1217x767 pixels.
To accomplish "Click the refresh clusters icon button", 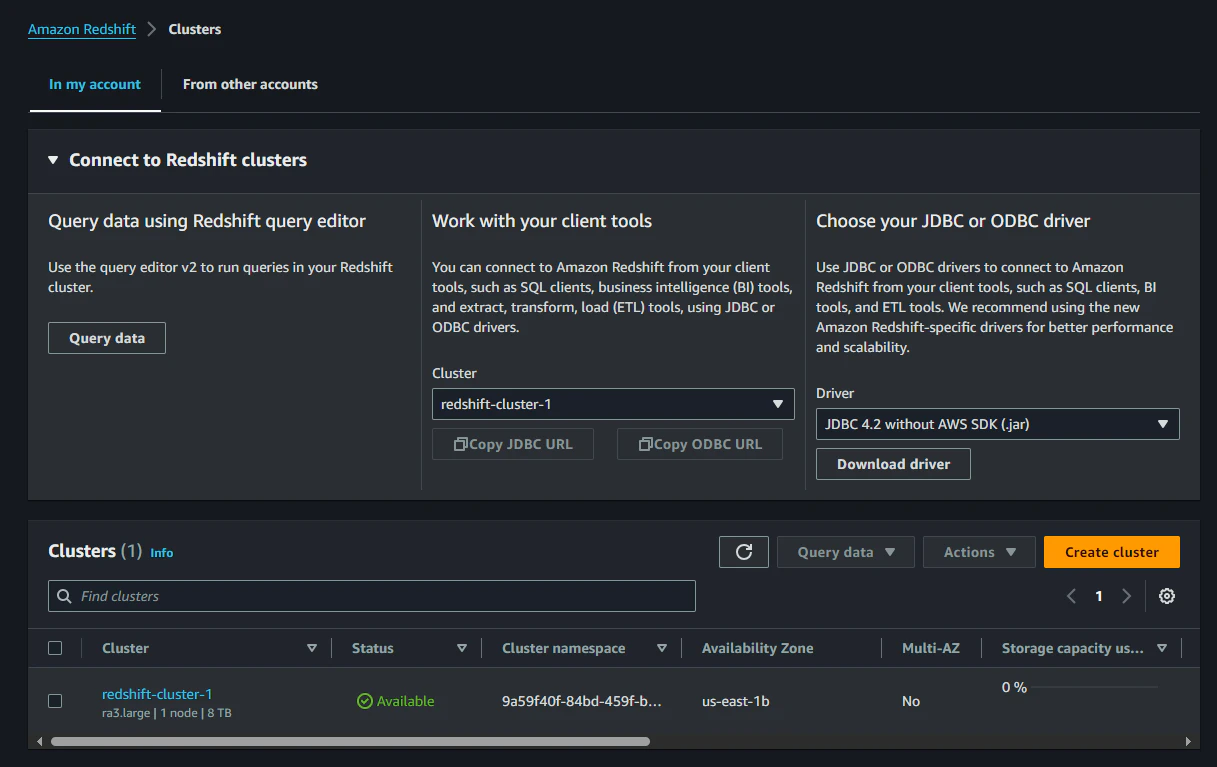I will 744,552.
